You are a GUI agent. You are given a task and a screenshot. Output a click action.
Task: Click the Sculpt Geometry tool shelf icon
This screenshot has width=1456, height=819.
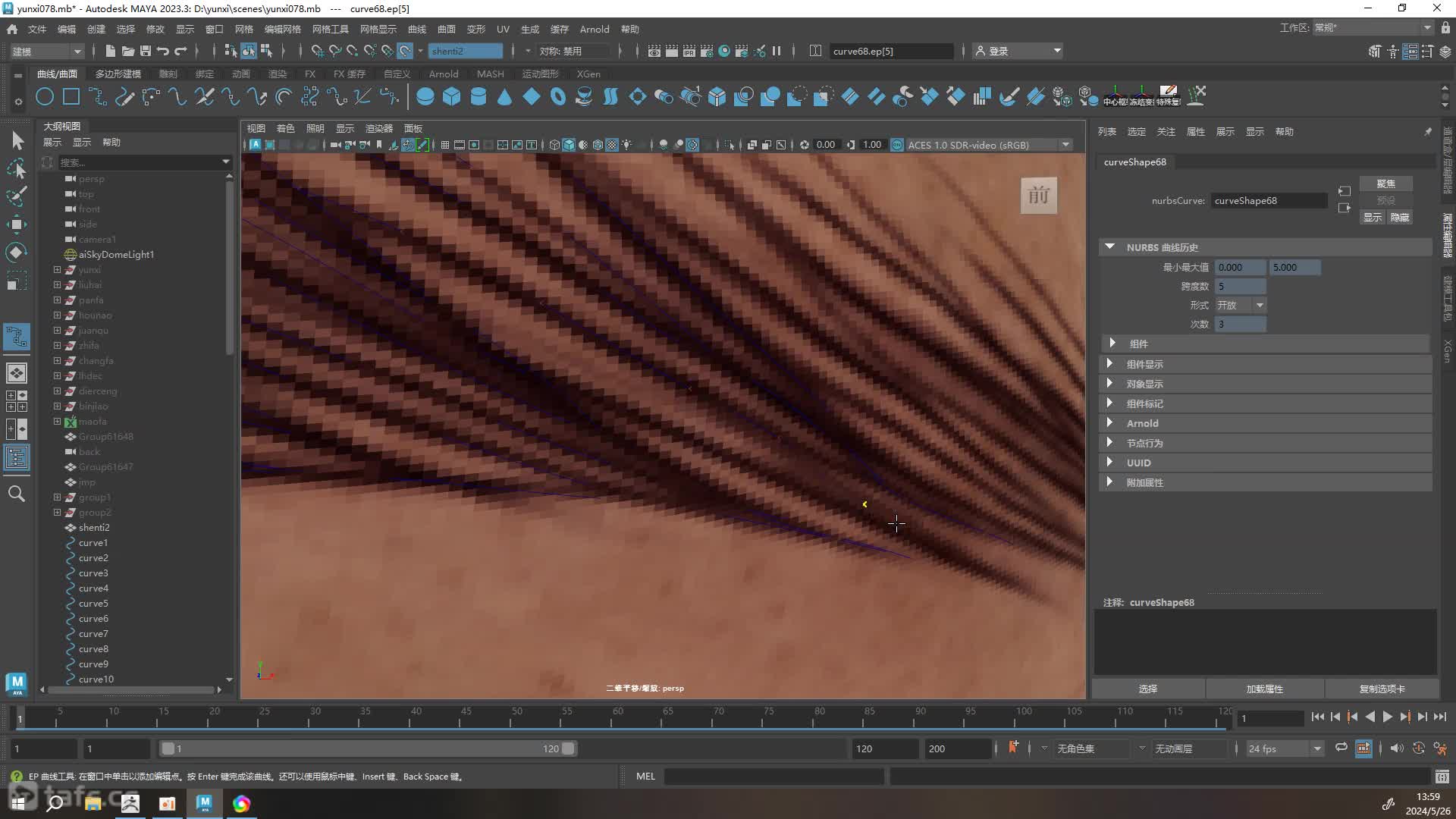coord(1009,96)
